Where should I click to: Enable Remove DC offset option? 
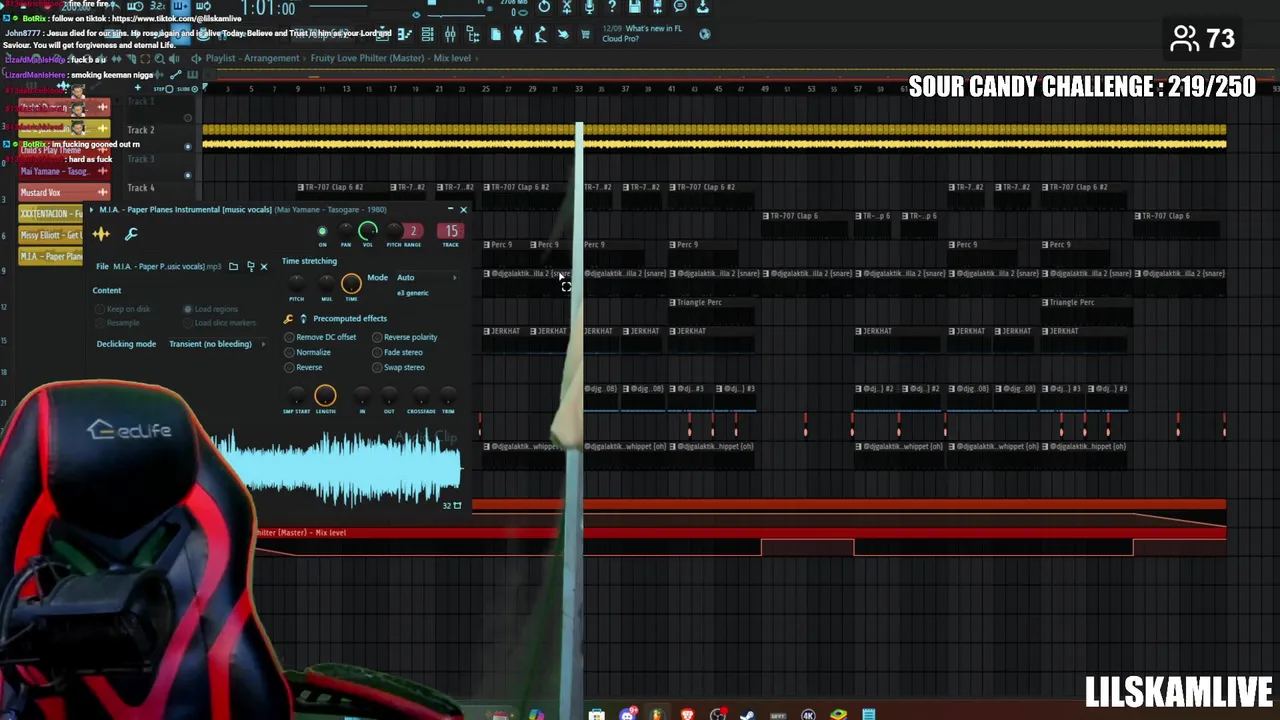tap(320, 337)
